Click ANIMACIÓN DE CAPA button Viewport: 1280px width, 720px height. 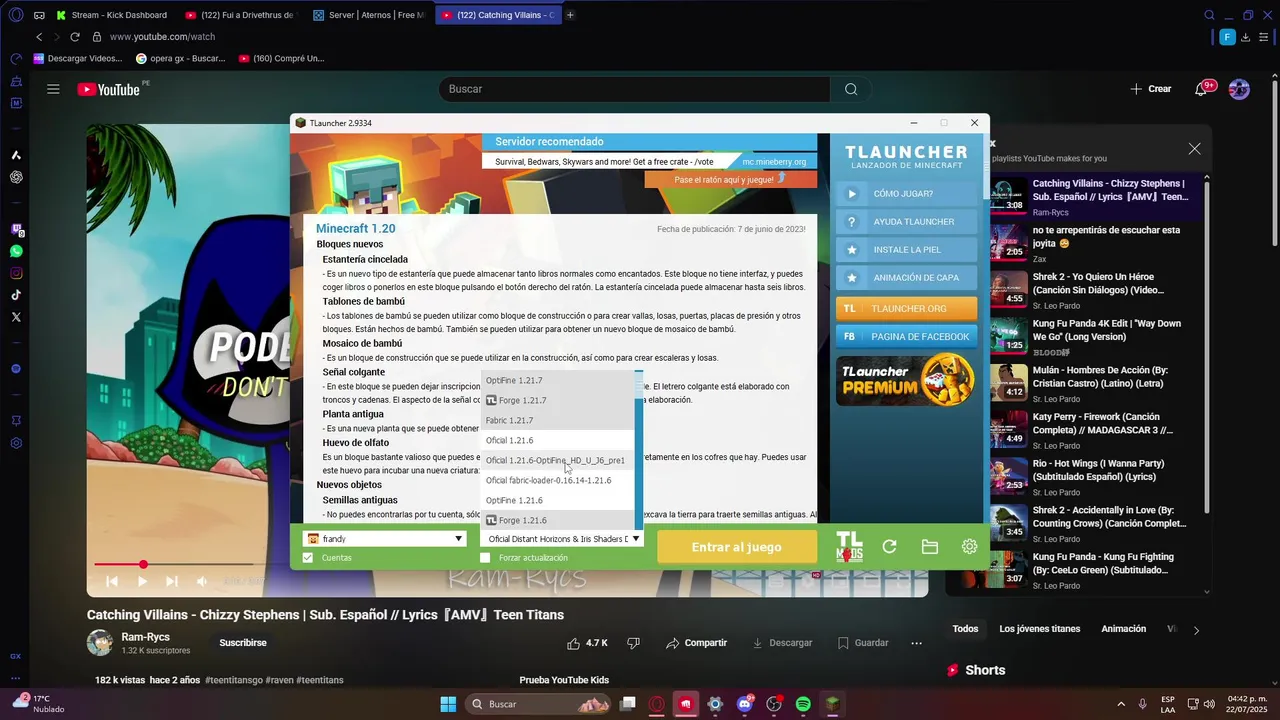(906, 278)
